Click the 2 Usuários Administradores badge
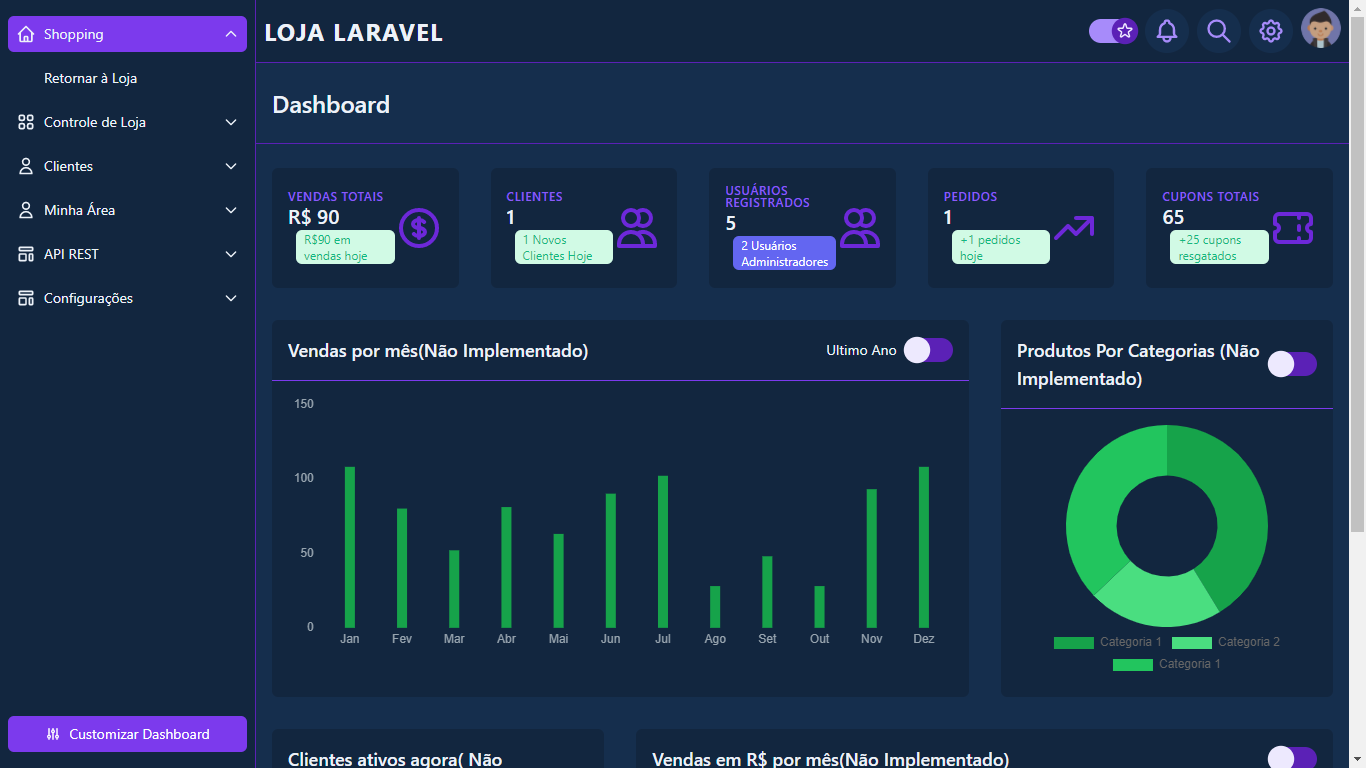Viewport: 1366px width, 768px height. pyautogui.click(x=784, y=253)
